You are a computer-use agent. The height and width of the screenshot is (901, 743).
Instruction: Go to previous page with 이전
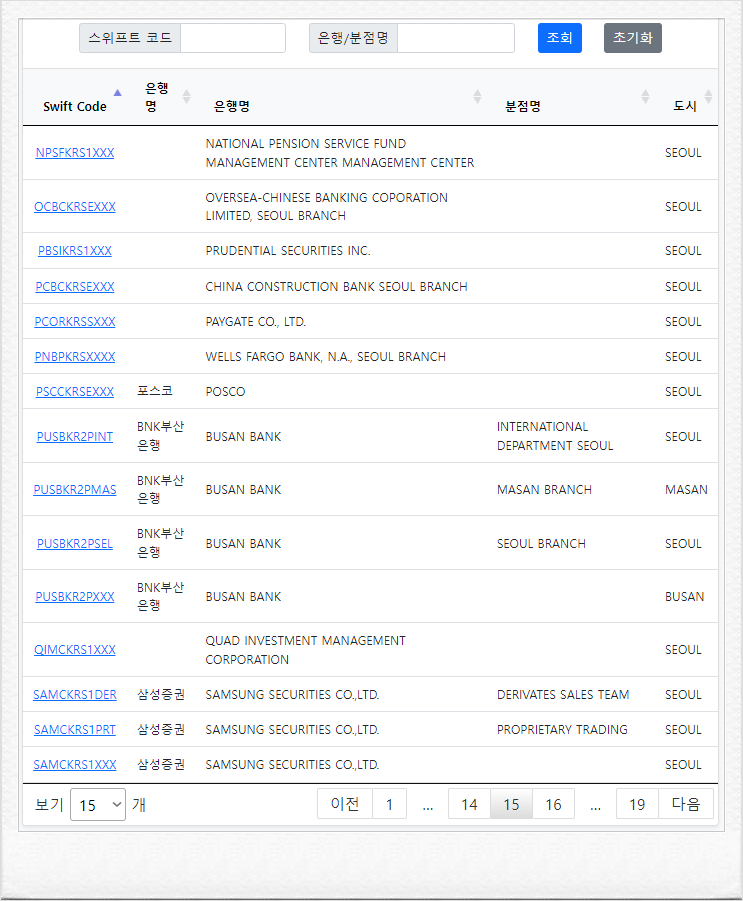[345, 804]
